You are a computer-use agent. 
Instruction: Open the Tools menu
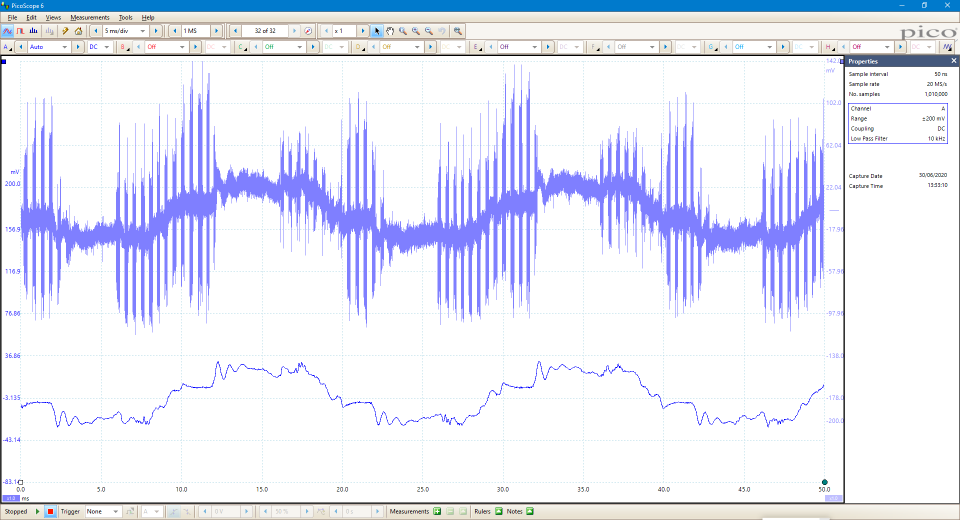126,18
